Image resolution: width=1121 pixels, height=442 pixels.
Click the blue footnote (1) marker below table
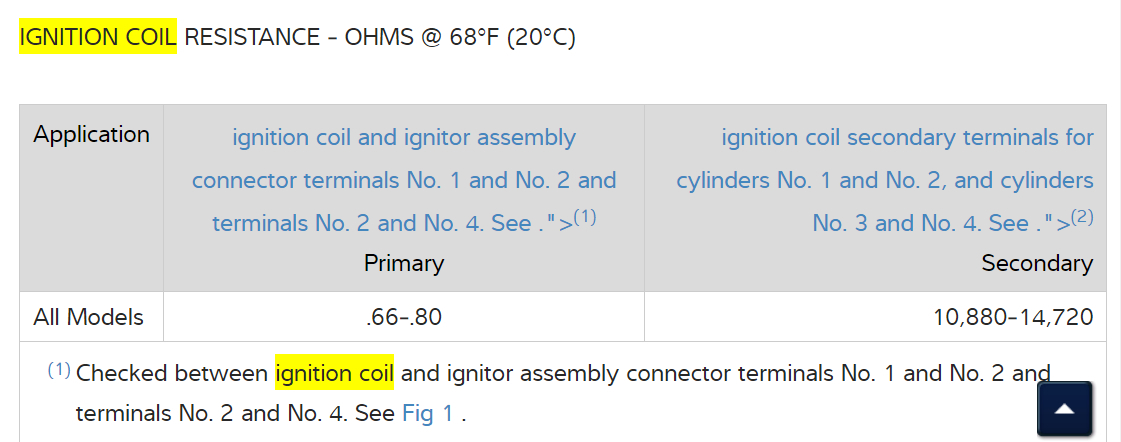coord(59,371)
